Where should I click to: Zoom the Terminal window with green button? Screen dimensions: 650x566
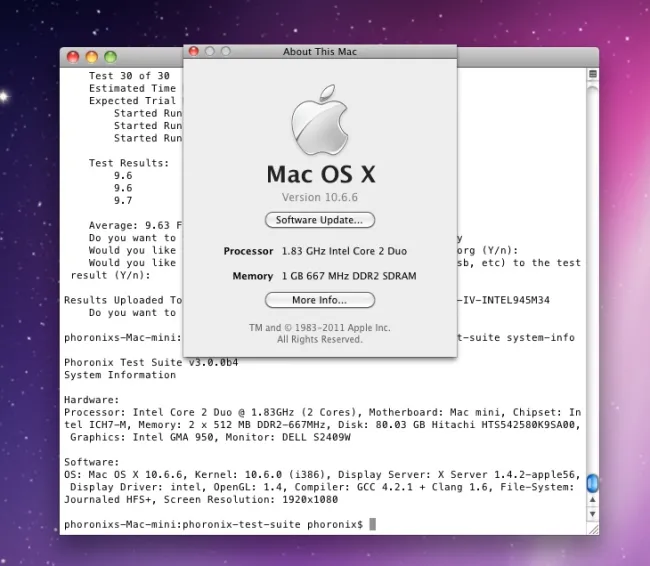110,57
